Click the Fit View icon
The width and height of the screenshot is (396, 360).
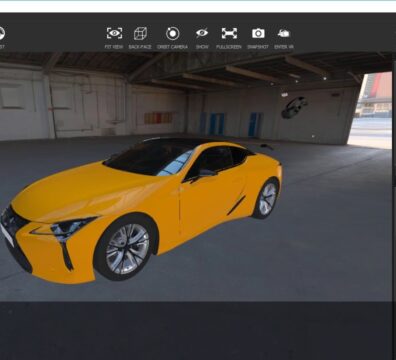pos(114,33)
